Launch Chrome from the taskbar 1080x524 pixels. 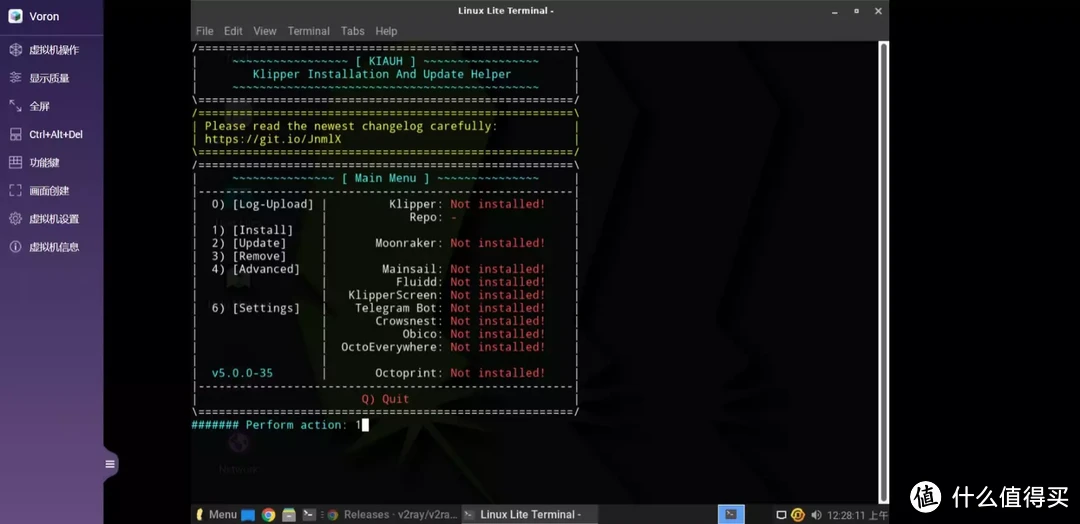(x=269, y=515)
